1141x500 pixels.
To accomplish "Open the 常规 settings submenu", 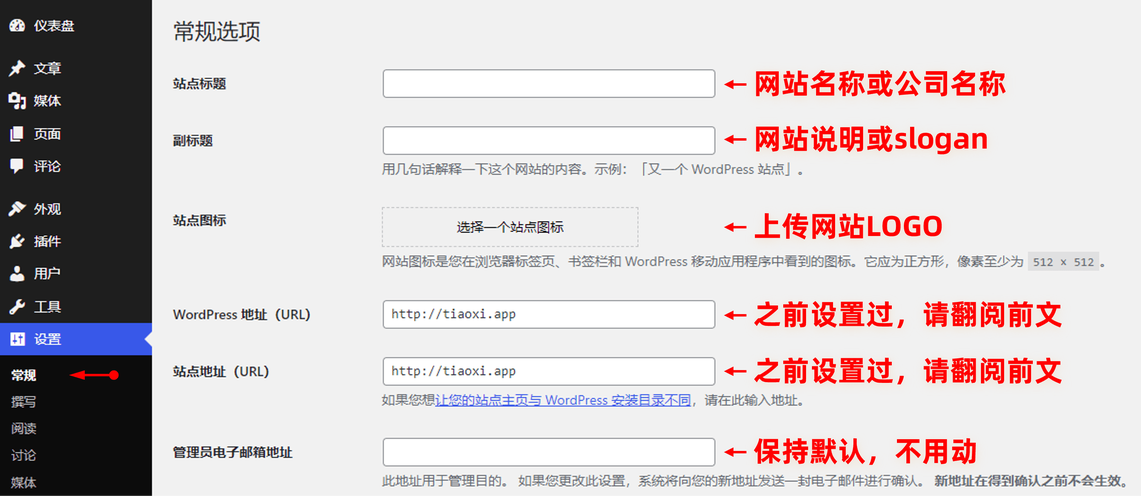I will point(24,375).
